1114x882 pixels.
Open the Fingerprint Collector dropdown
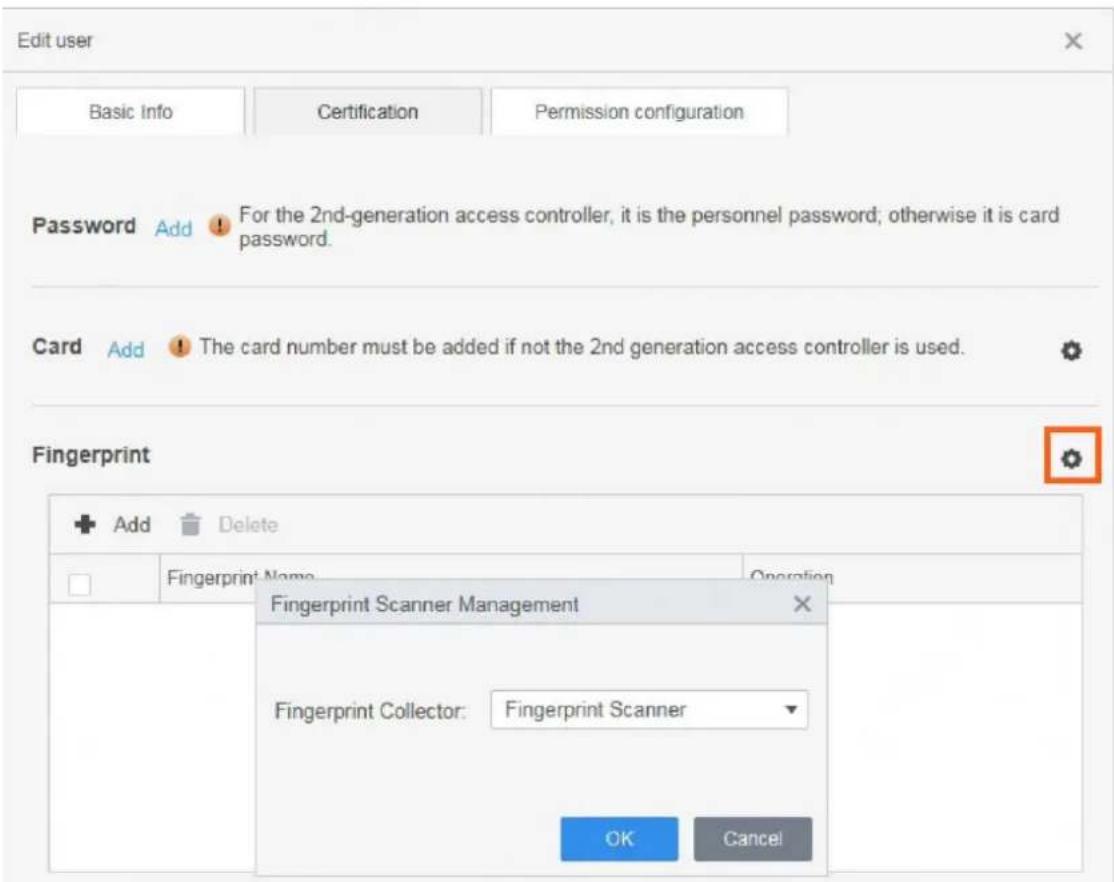pos(649,709)
